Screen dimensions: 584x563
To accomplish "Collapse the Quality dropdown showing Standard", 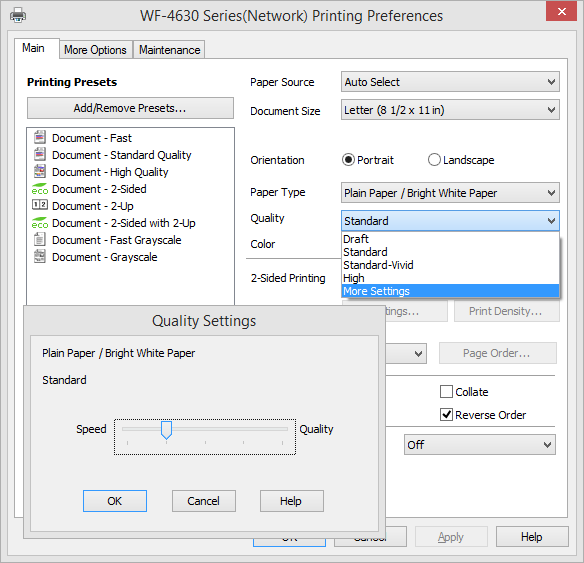I will [450, 221].
